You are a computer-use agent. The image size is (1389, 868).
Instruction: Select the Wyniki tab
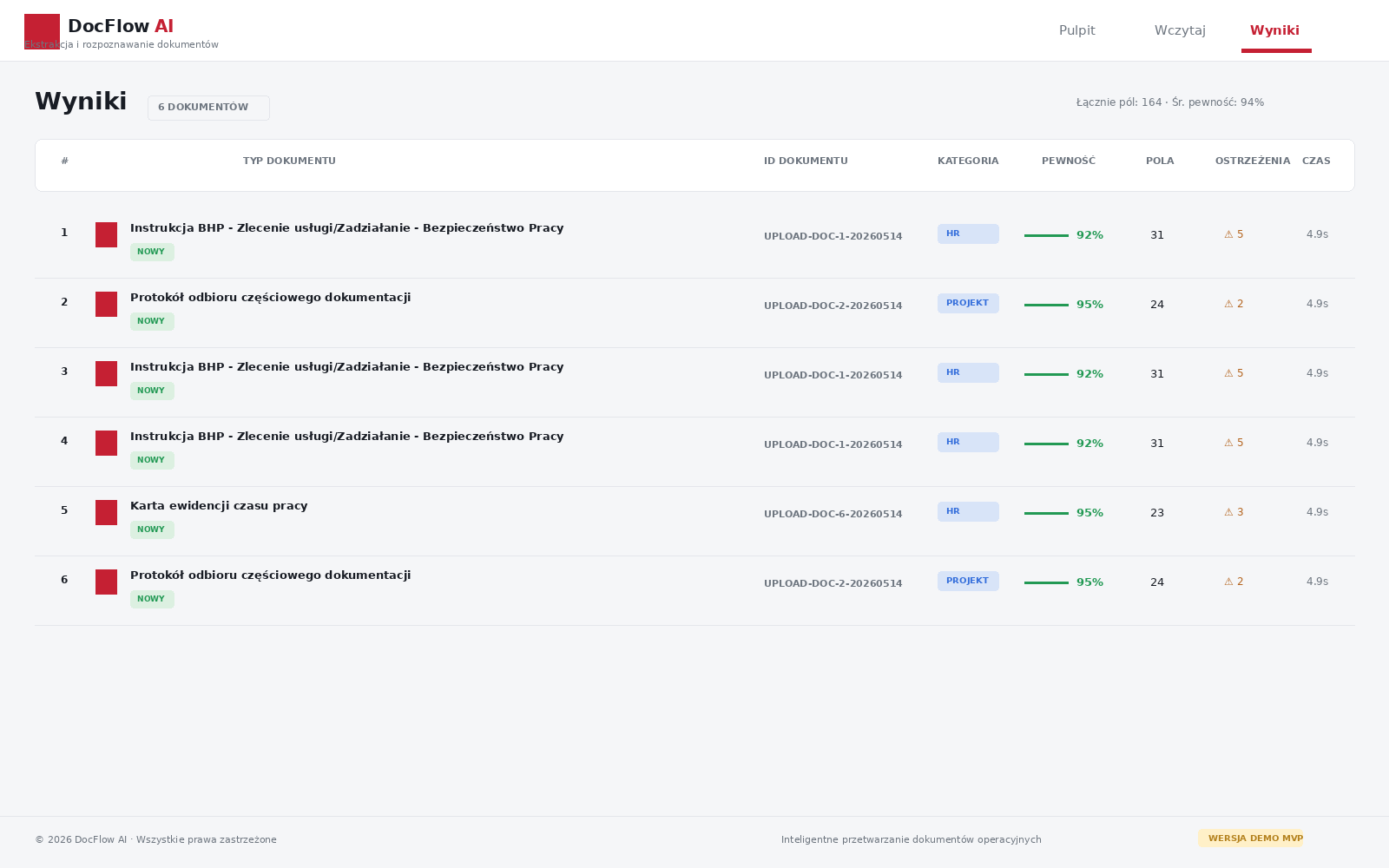(1274, 30)
